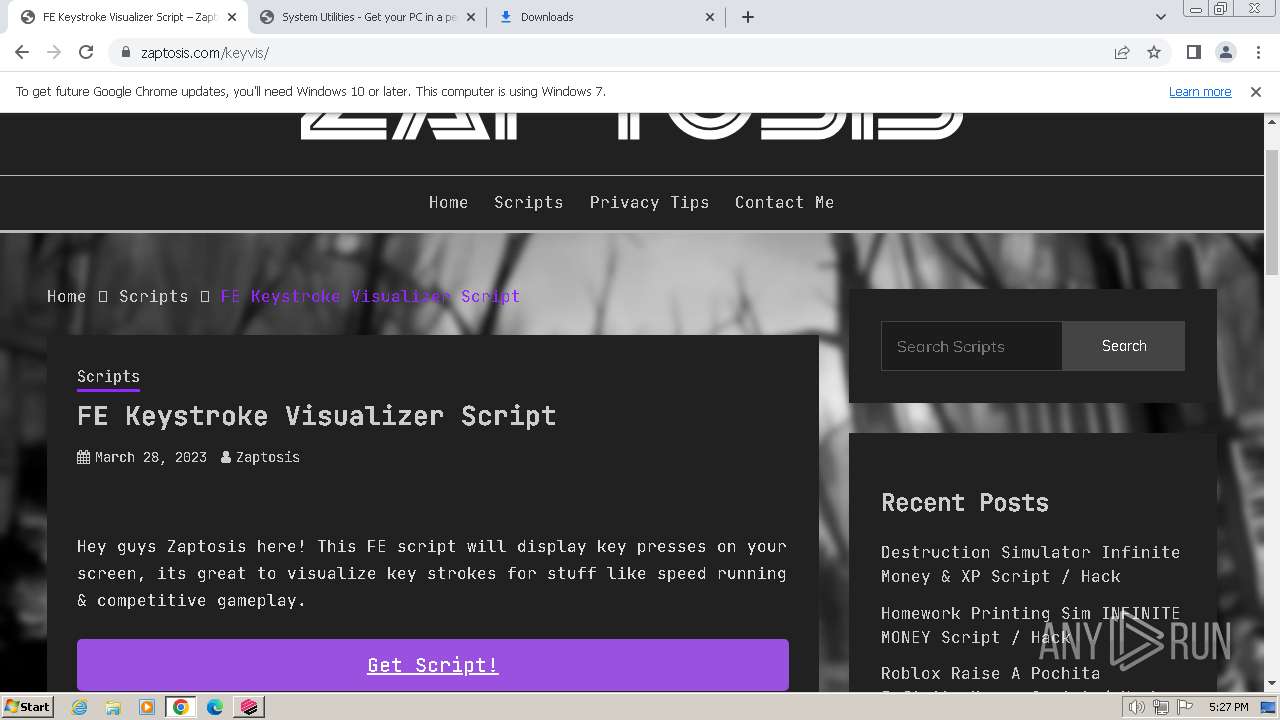Open the March 28, 2023 post date
Image resolution: width=1280 pixels, height=720 pixels.
coord(151,457)
